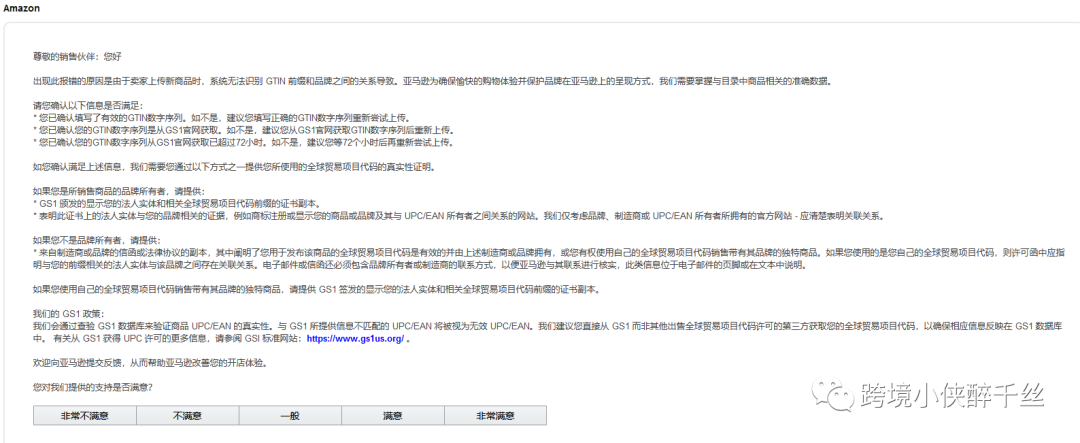This screenshot has height=443, width=1080.
Task: Click the line 如果您不是品牌所有者，请提供
Action: pos(96,240)
